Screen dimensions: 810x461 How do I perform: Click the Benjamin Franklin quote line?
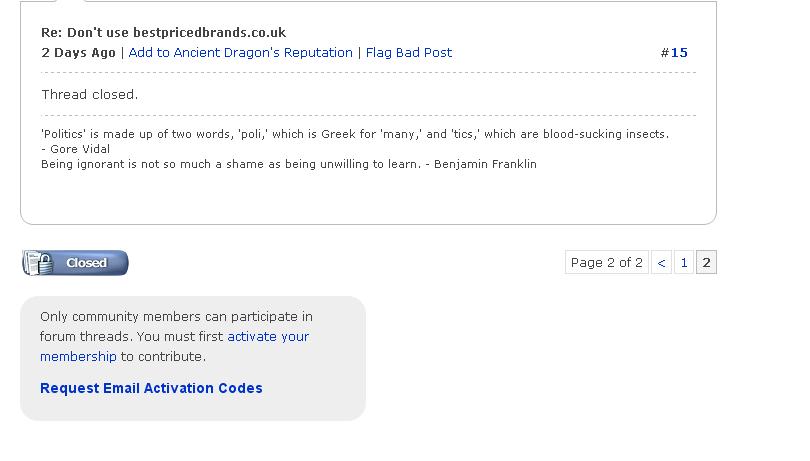point(289,164)
